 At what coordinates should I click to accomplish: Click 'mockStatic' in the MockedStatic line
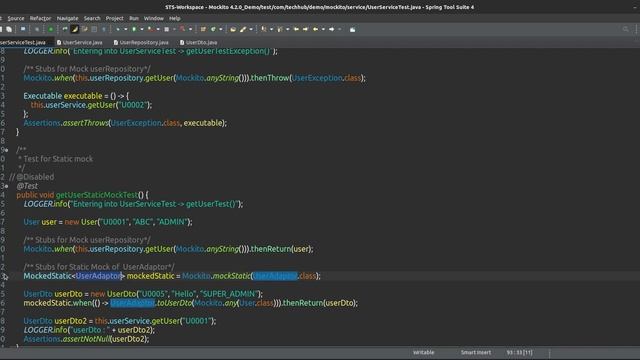[x=231, y=276]
